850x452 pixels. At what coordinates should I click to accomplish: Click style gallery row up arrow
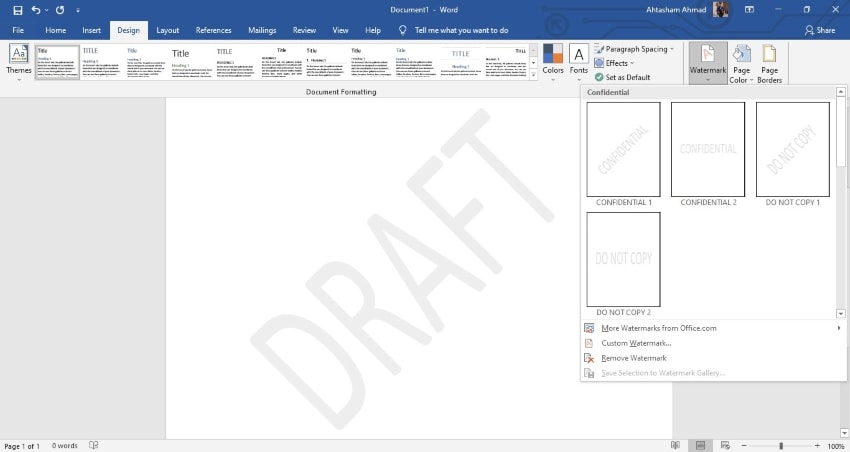click(533, 50)
